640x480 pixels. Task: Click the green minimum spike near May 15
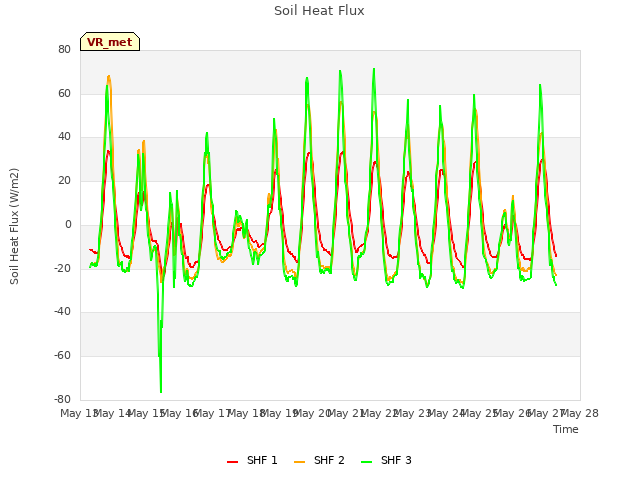(x=161, y=392)
